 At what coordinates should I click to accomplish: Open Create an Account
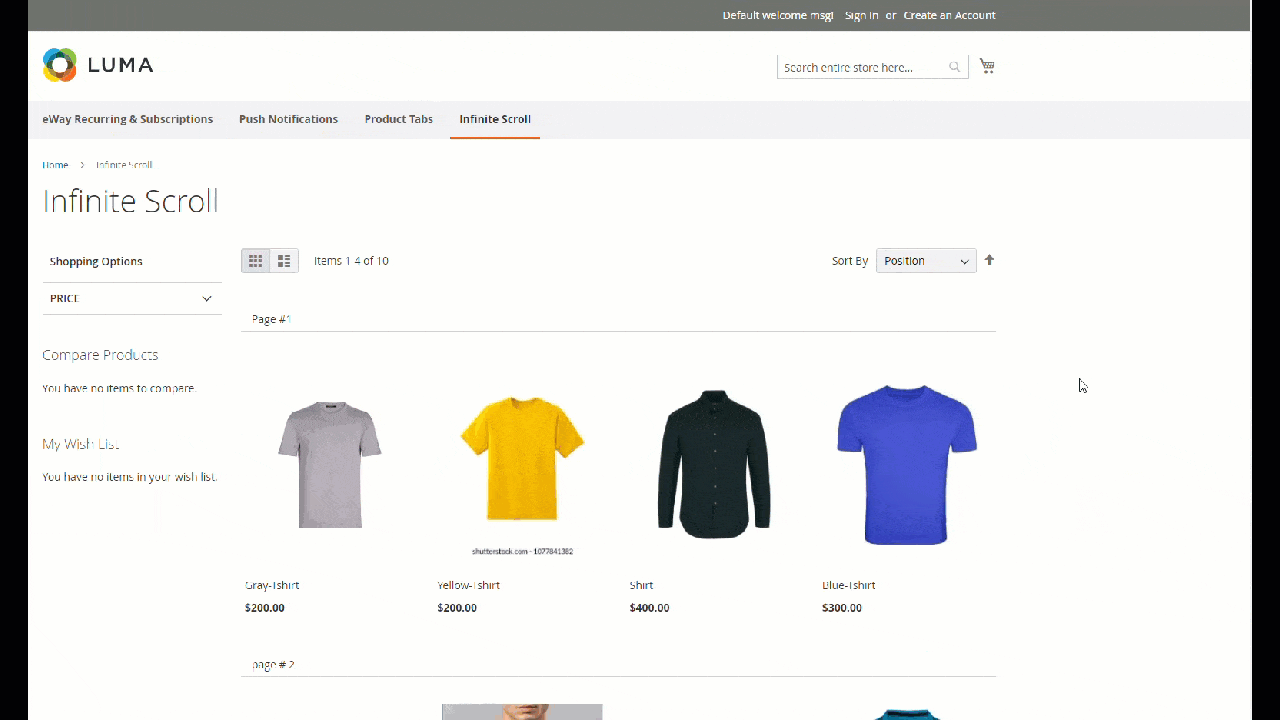pyautogui.click(x=949, y=15)
